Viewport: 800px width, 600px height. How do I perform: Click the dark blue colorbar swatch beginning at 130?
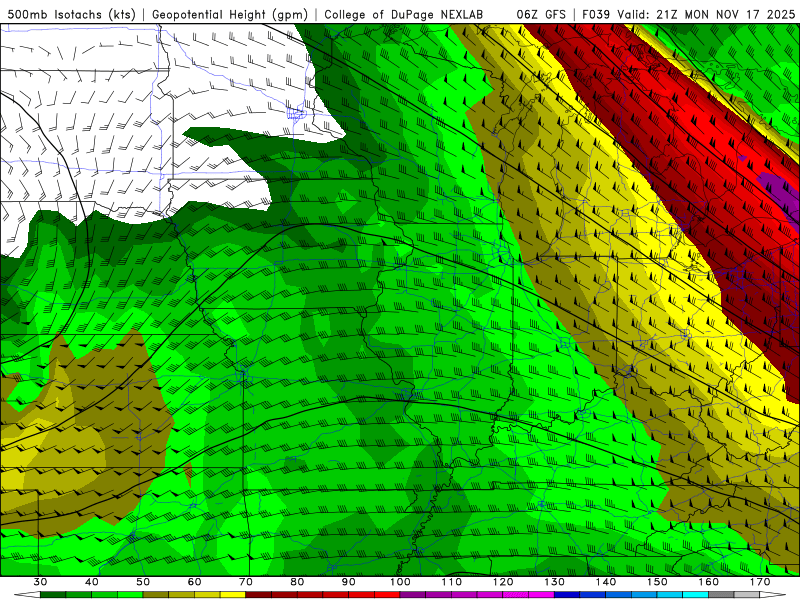coord(567,595)
